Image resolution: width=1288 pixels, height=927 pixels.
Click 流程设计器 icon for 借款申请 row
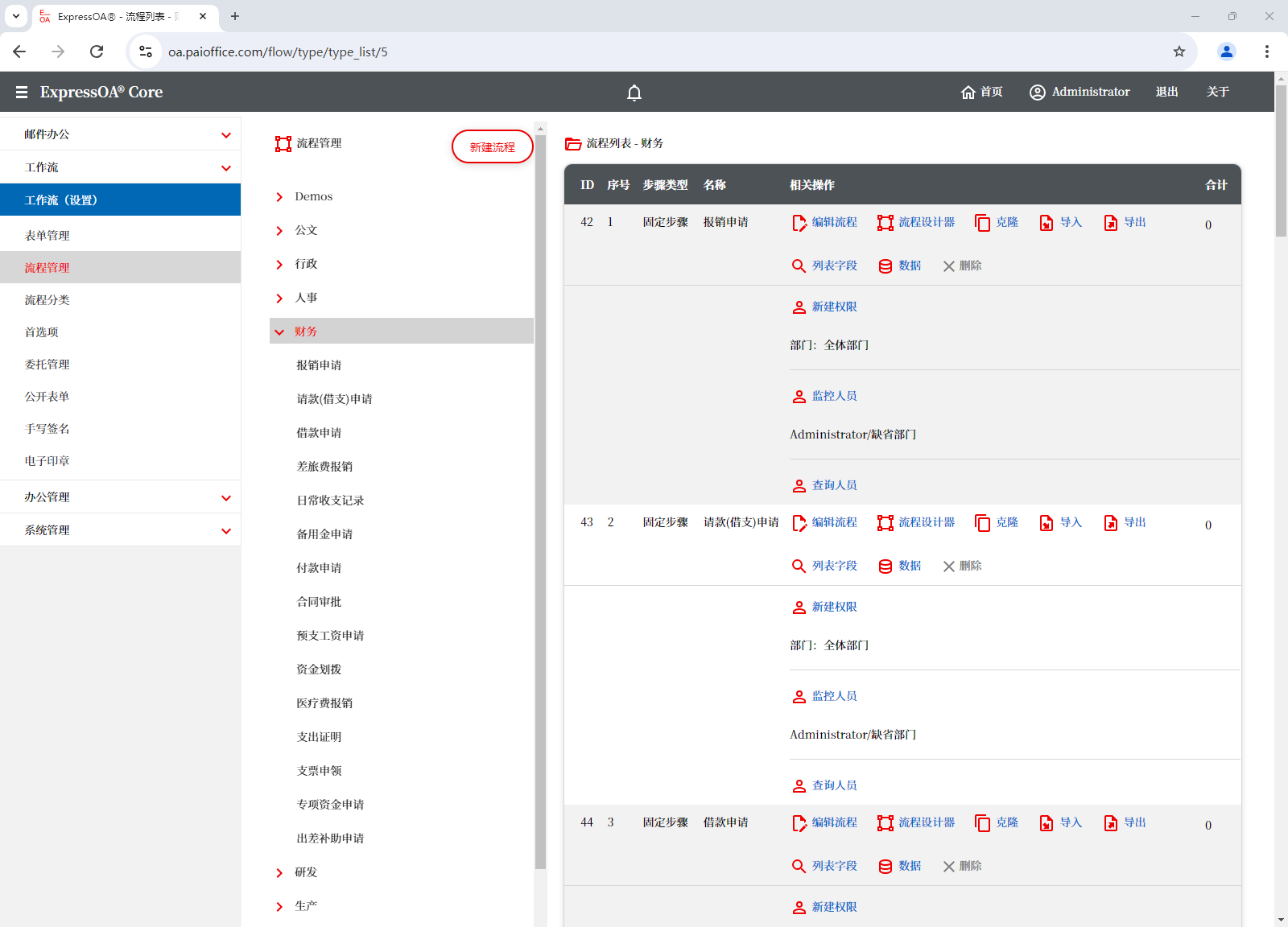tap(885, 823)
